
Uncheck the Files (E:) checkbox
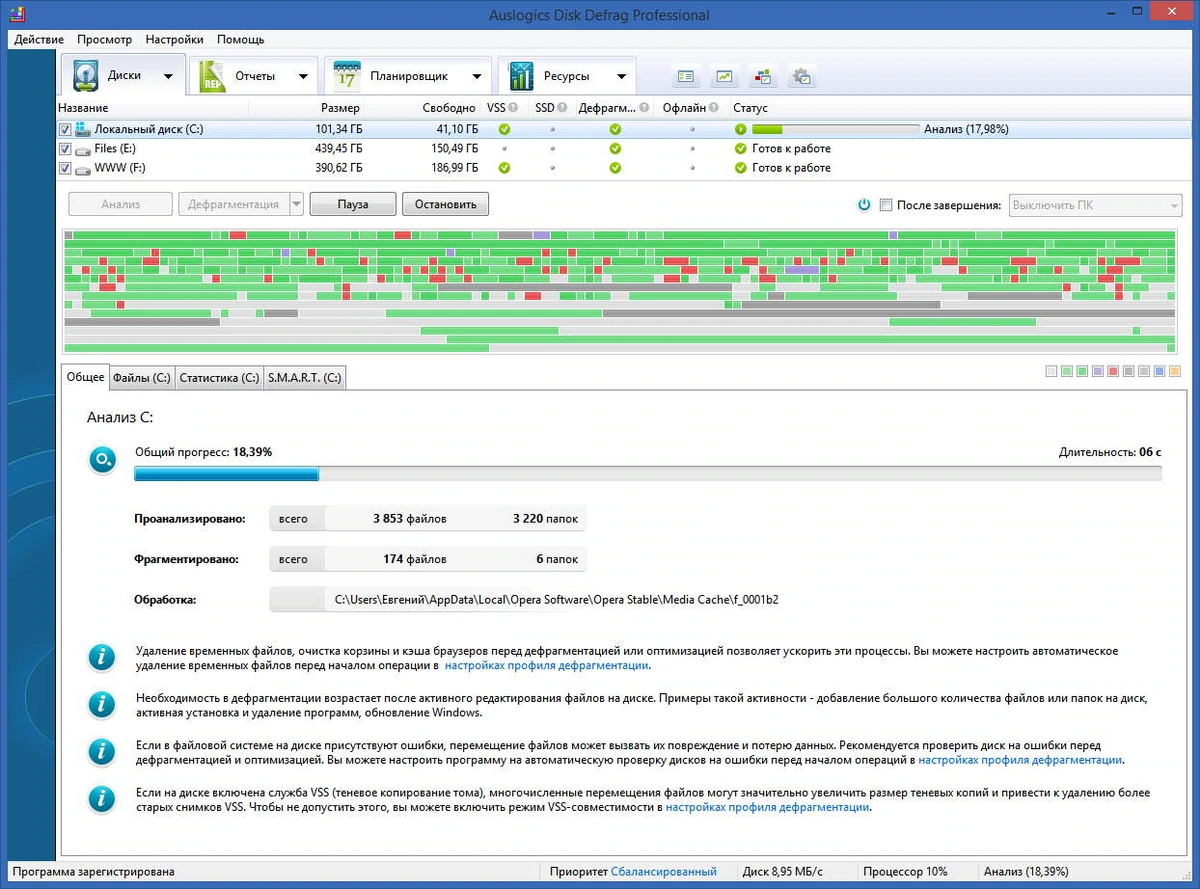(x=65, y=148)
